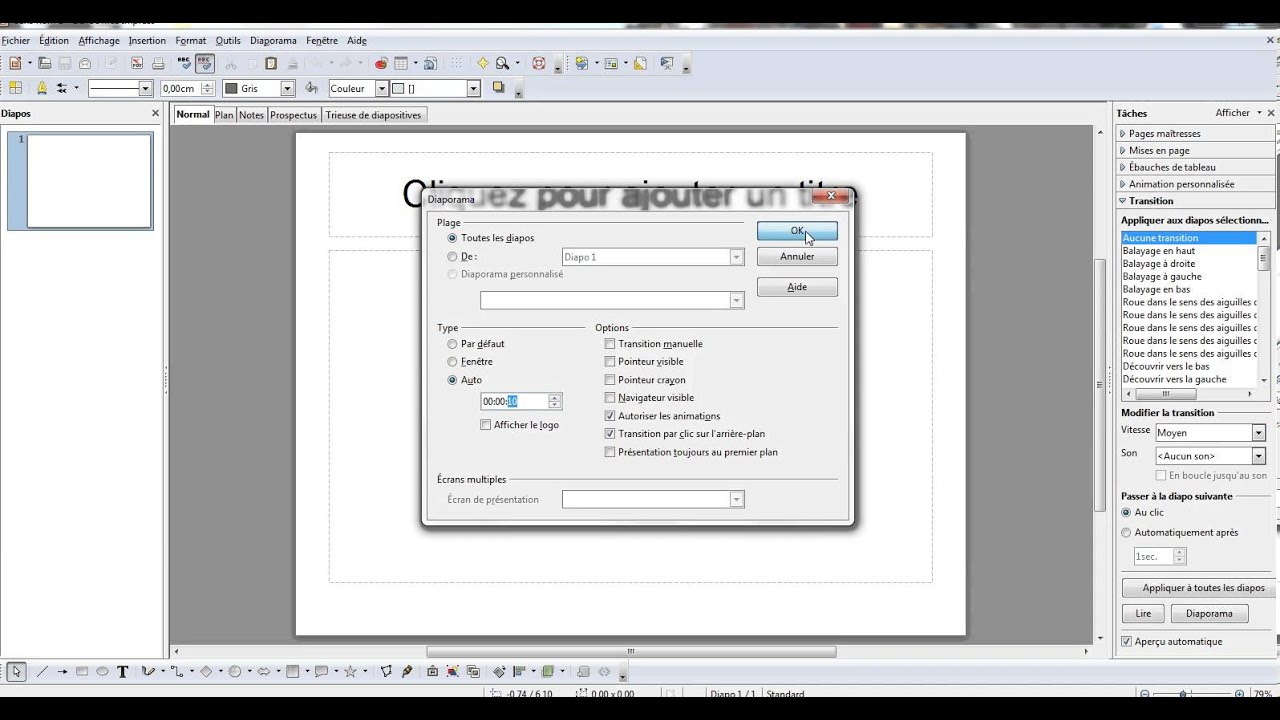
Task: Click the Annuler button
Action: pos(797,257)
